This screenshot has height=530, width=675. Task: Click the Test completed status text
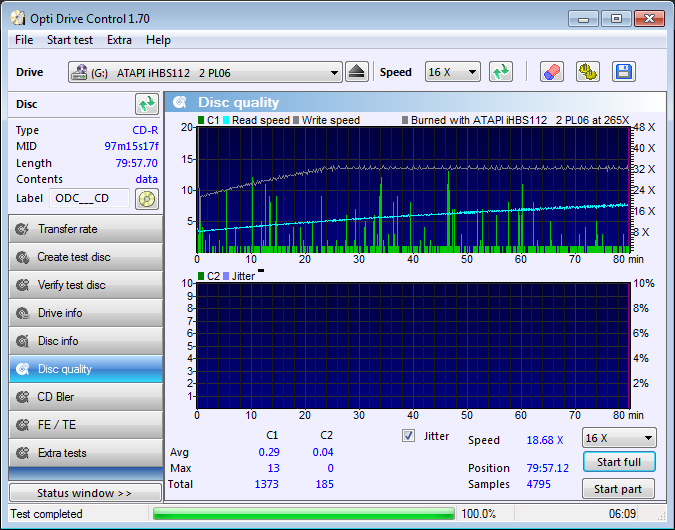(46, 514)
